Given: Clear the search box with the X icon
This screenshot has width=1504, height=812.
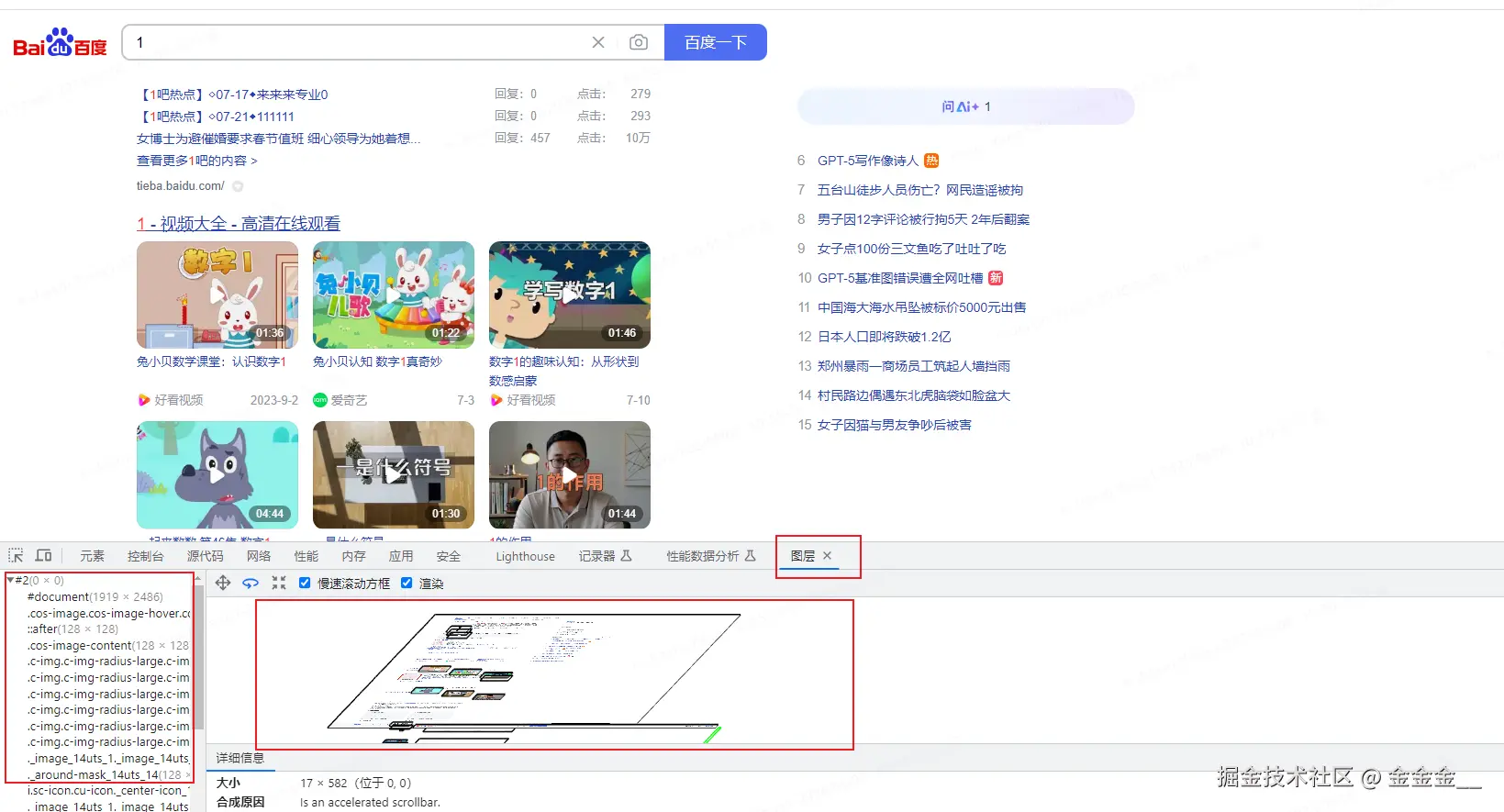Looking at the screenshot, I should click(x=598, y=42).
